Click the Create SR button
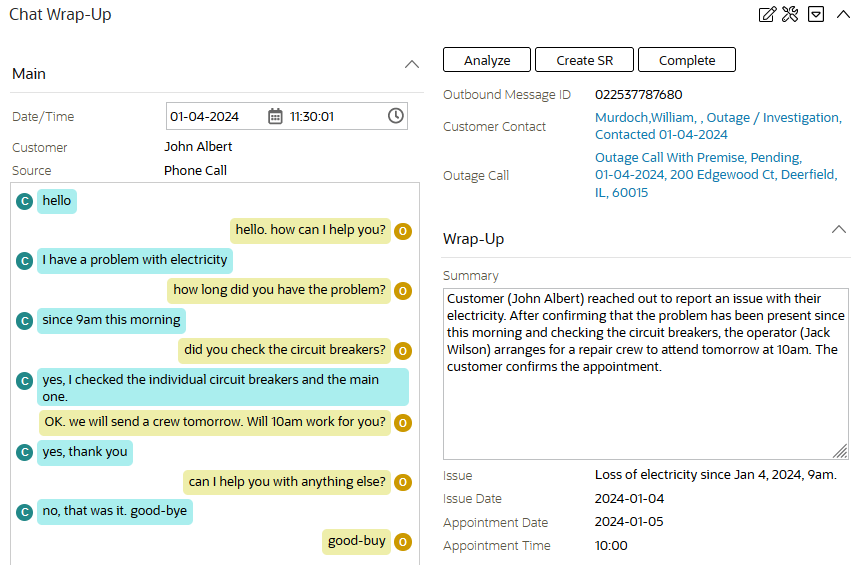855x565 pixels. (x=585, y=60)
